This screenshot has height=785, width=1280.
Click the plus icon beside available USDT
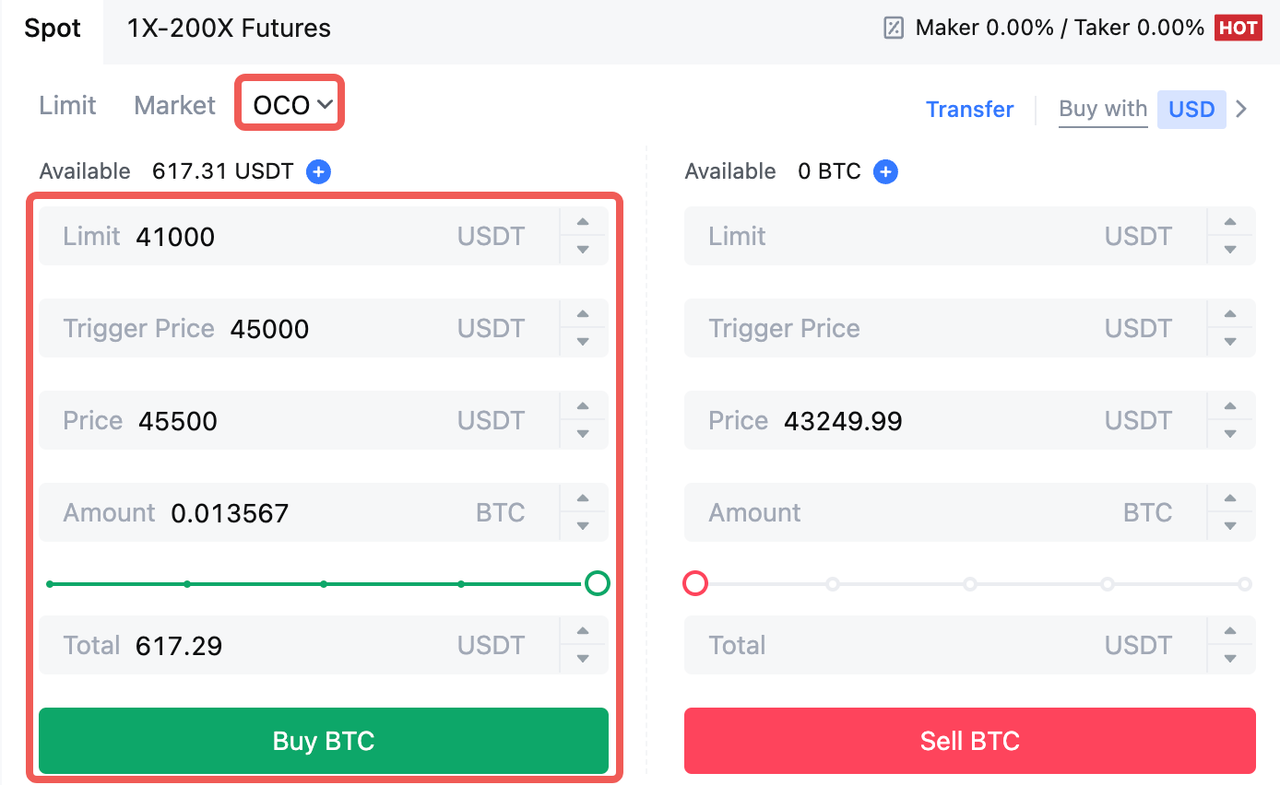pos(318,172)
